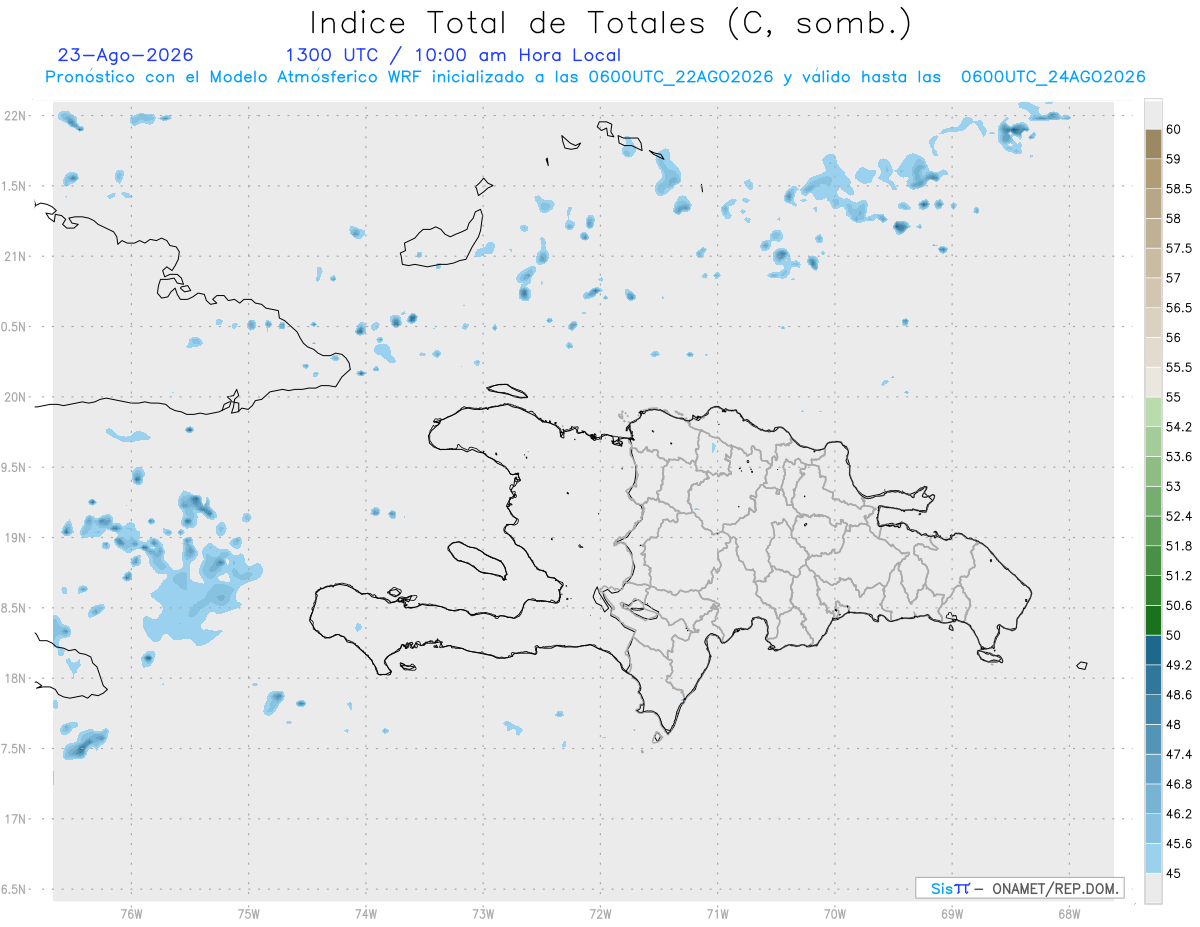
Task: Click longitude label '71W'
Action: 717,913
